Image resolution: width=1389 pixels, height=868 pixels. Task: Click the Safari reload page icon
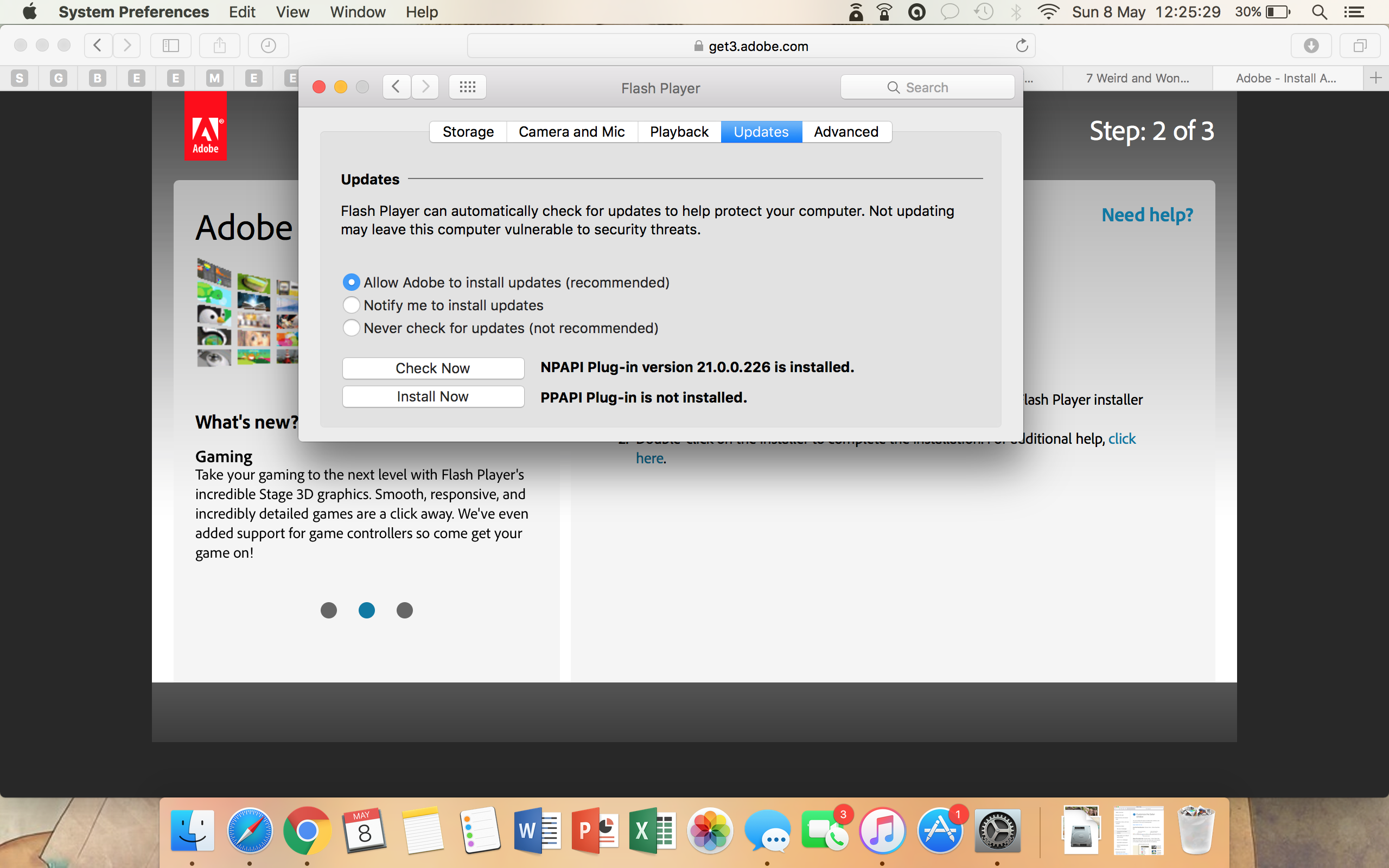click(x=1022, y=46)
